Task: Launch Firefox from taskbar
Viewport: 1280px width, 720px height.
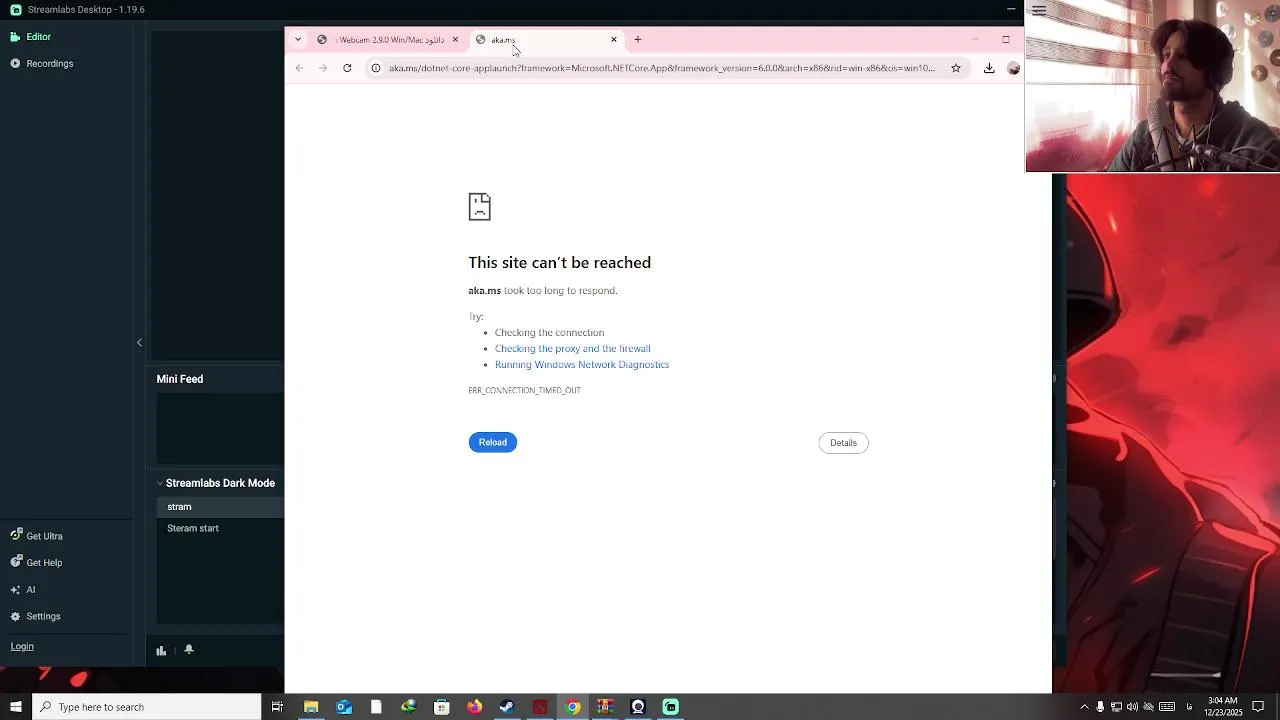Action: pyautogui.click(x=475, y=707)
